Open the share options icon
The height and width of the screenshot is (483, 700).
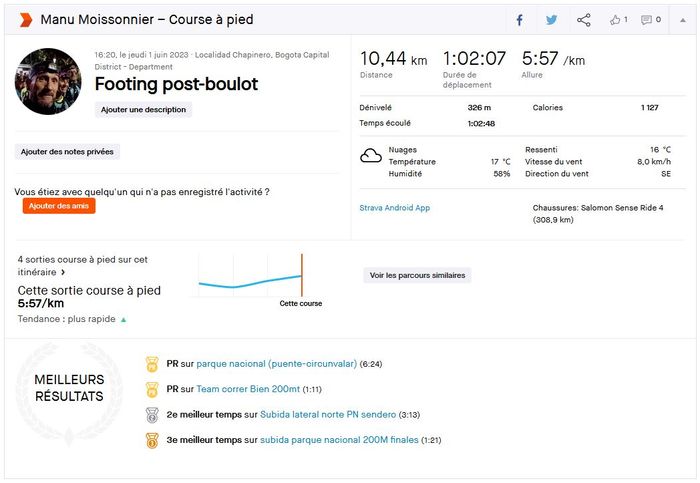[x=584, y=20]
